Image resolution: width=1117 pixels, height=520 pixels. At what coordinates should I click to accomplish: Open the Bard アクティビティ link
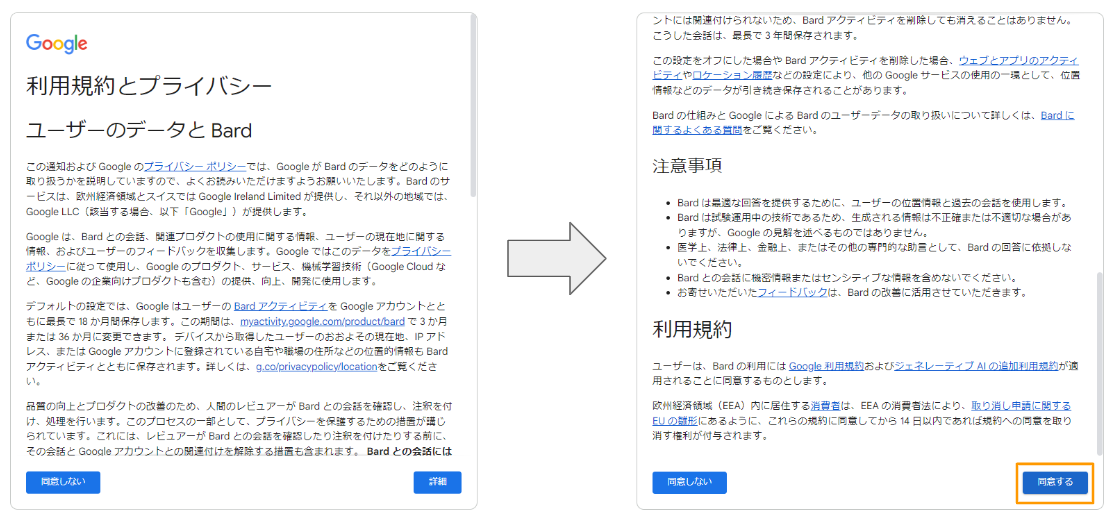(x=280, y=306)
